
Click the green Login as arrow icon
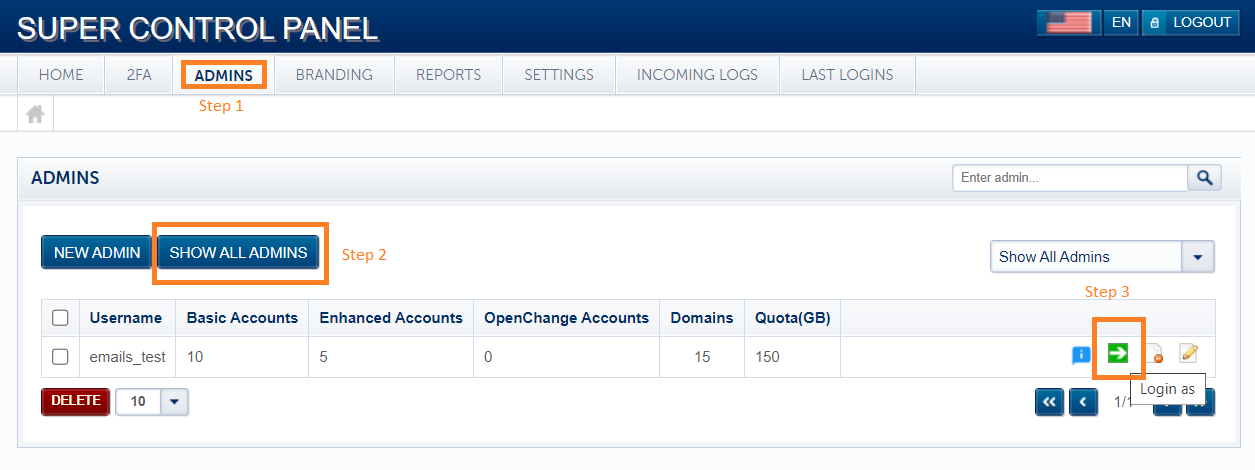click(x=1118, y=353)
